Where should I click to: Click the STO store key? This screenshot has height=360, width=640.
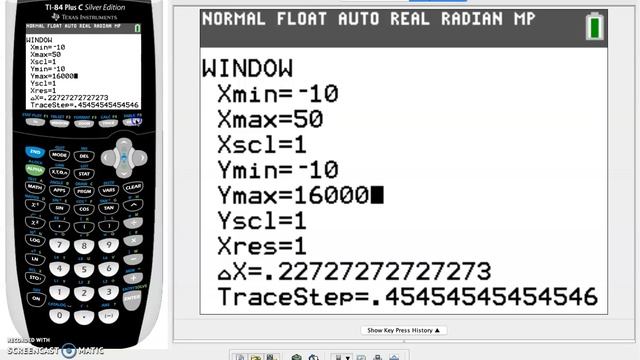[35, 278]
